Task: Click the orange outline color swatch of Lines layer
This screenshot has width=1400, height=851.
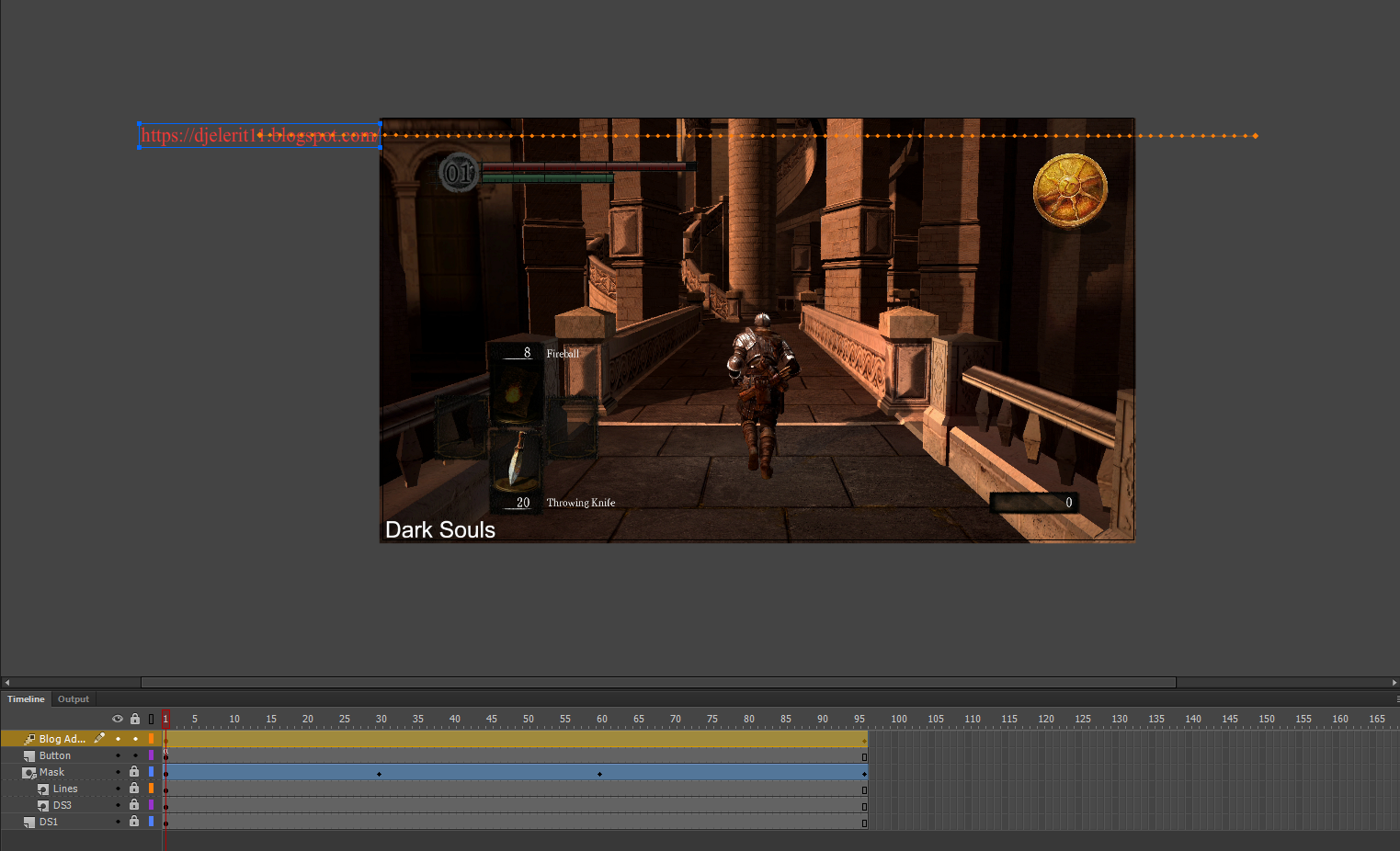Action: [x=152, y=789]
